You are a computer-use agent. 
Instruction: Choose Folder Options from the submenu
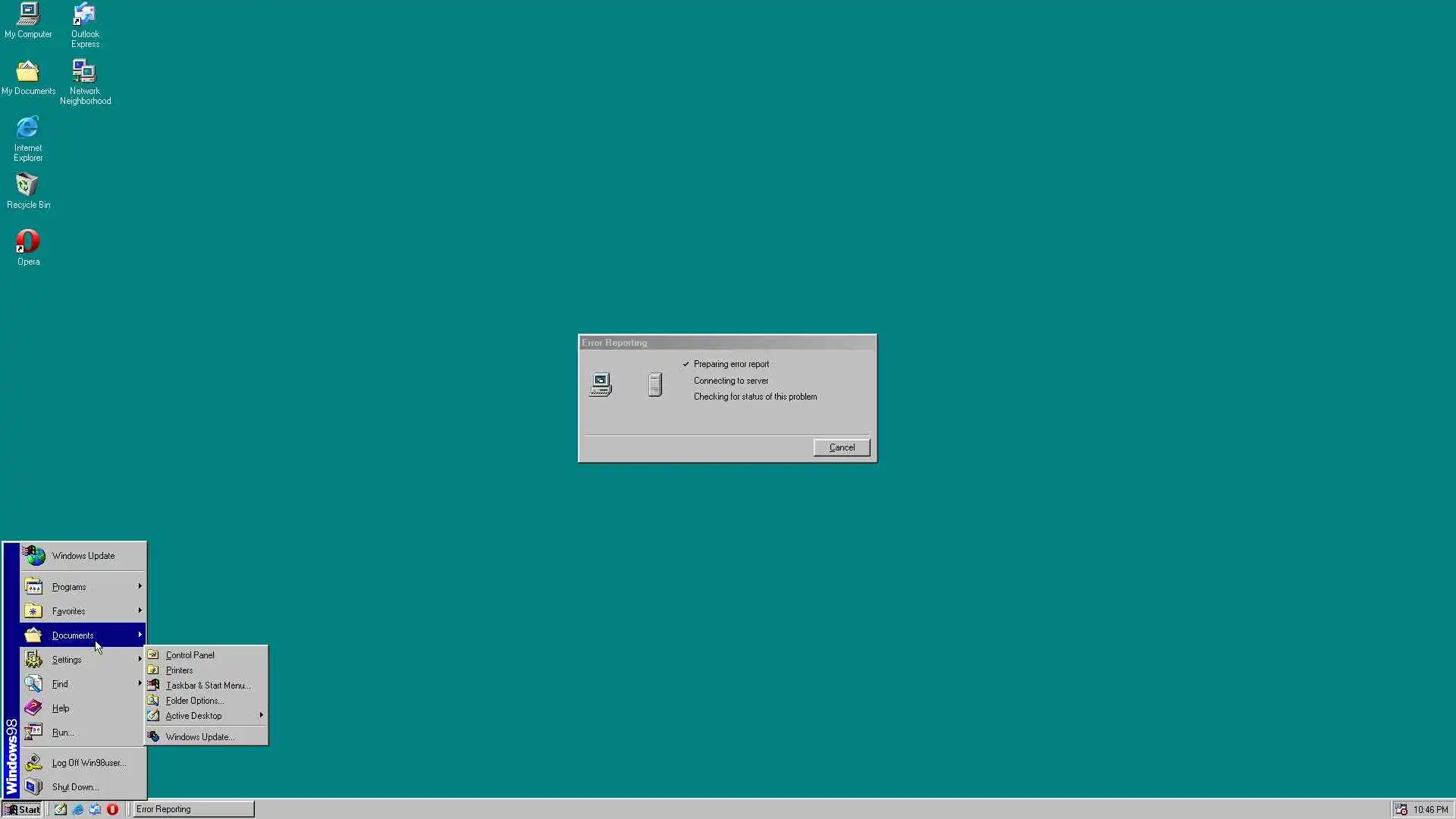[194, 701]
